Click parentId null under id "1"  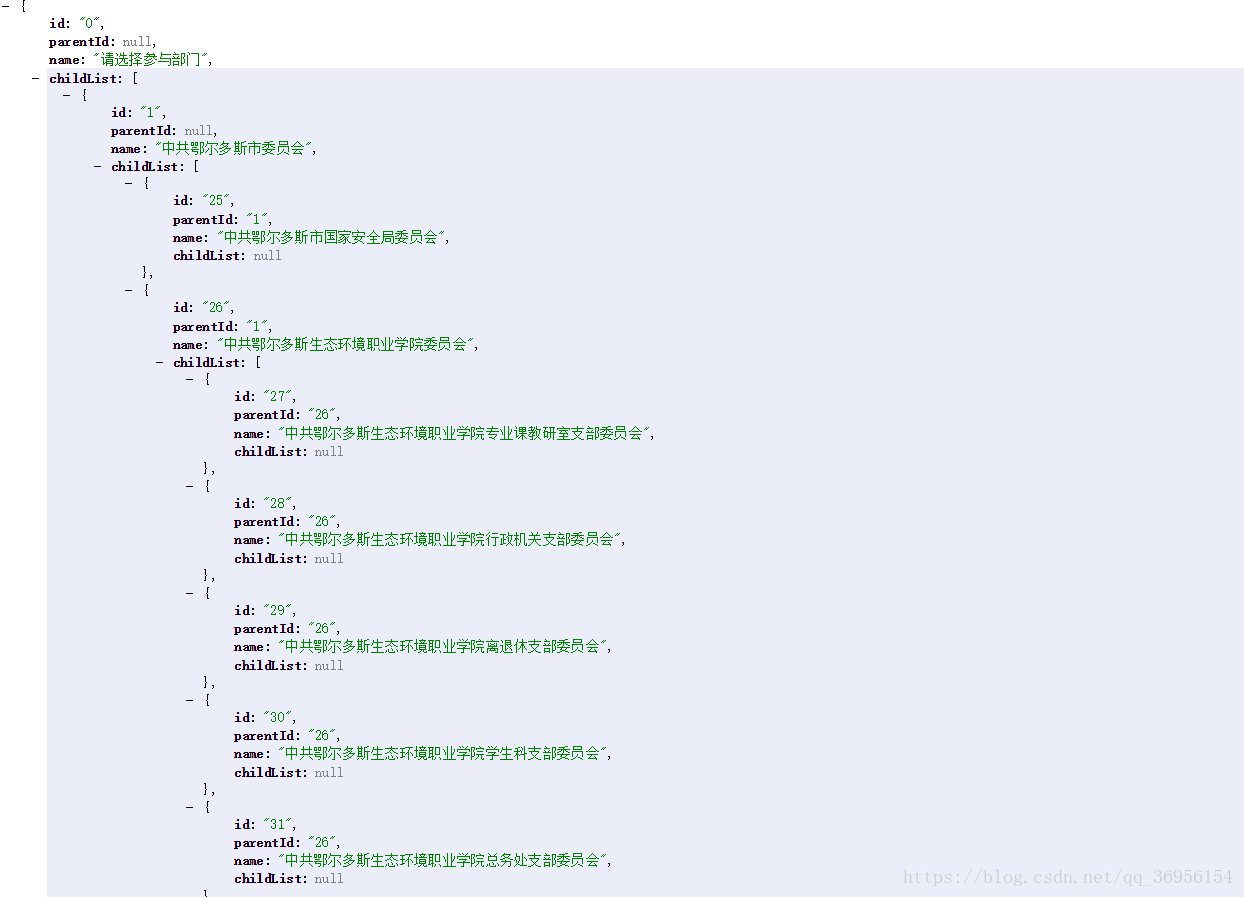[x=199, y=131]
